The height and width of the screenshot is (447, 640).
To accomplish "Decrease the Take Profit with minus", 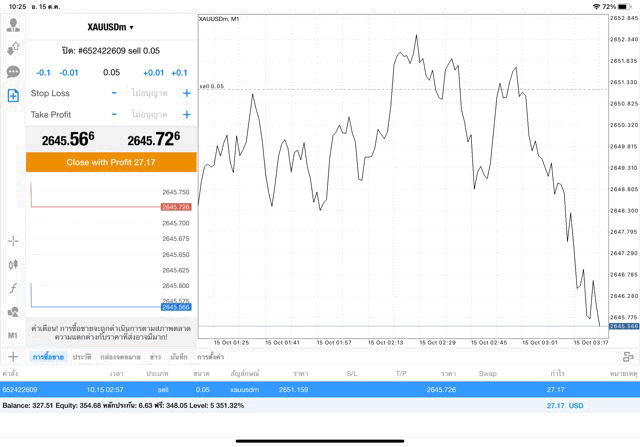I will tap(114, 115).
